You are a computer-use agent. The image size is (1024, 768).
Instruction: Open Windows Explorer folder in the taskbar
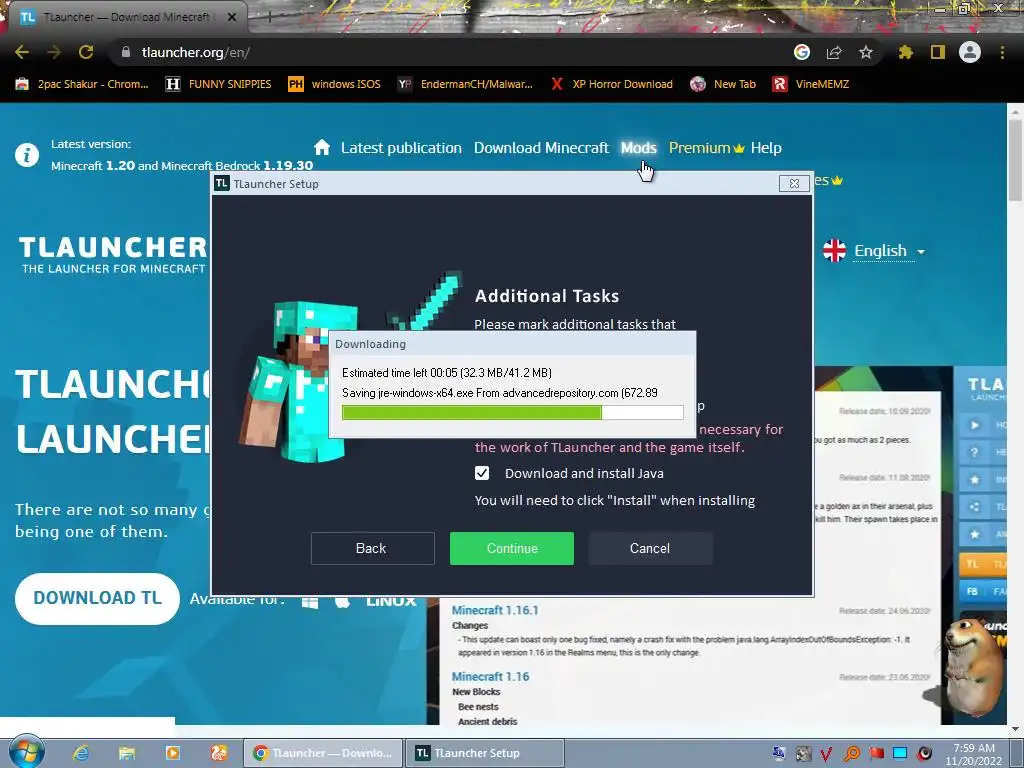point(127,753)
